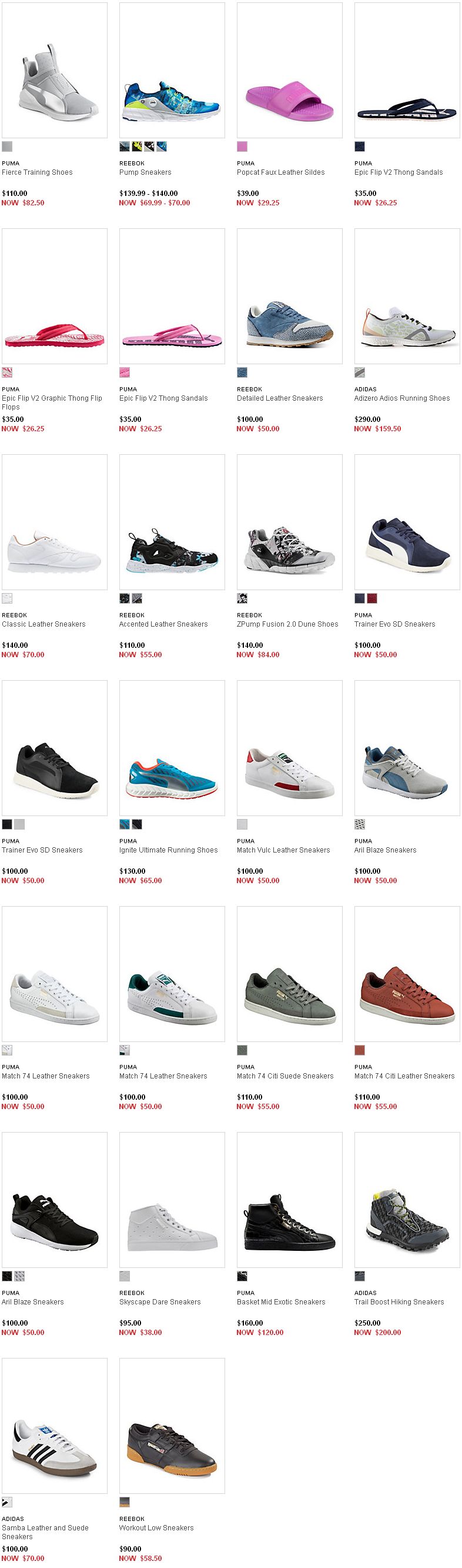Select the black swatch under Aril Blaze Sneakers
This screenshot has width=462, height=1568.
[6, 1276]
